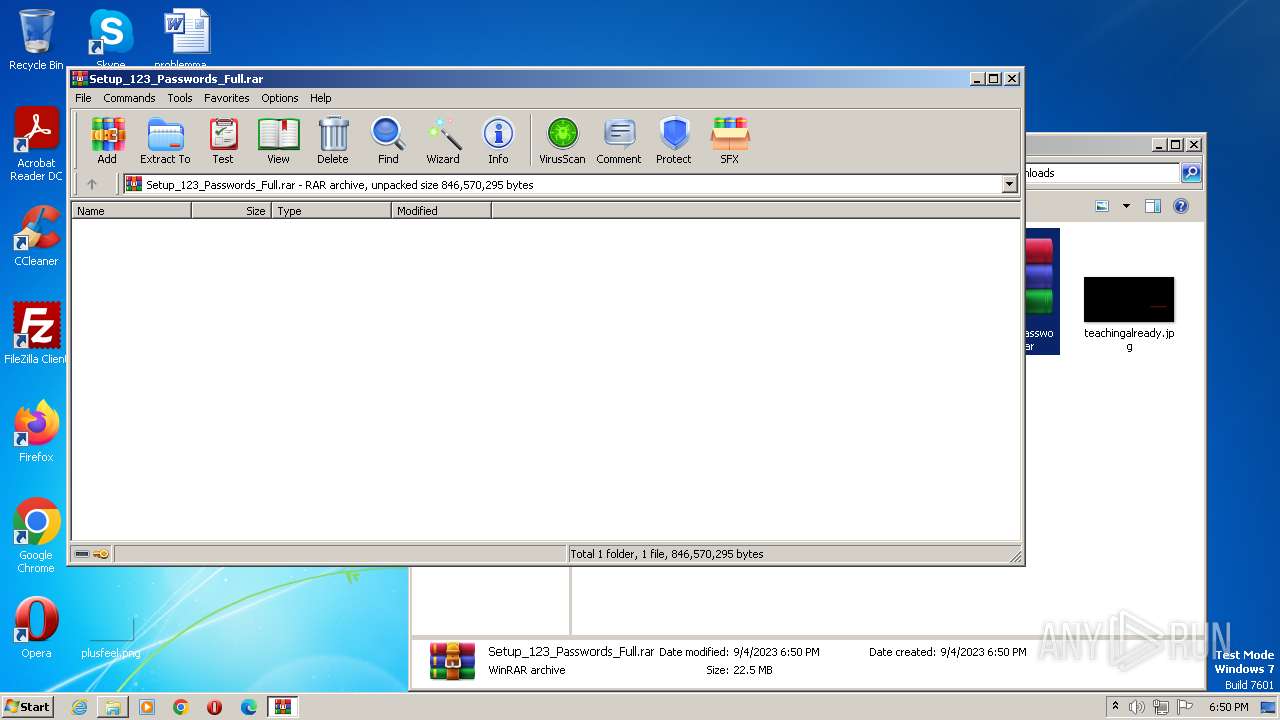This screenshot has width=1280, height=720.
Task: Click the 6:50 PM taskbar clock
Action: tap(1228, 707)
